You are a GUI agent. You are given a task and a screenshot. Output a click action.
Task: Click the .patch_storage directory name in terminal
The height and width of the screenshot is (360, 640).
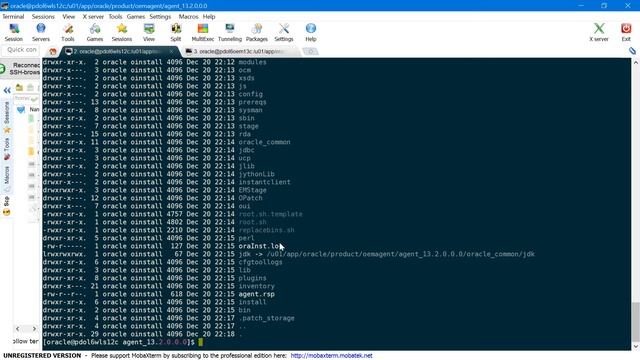(267, 318)
